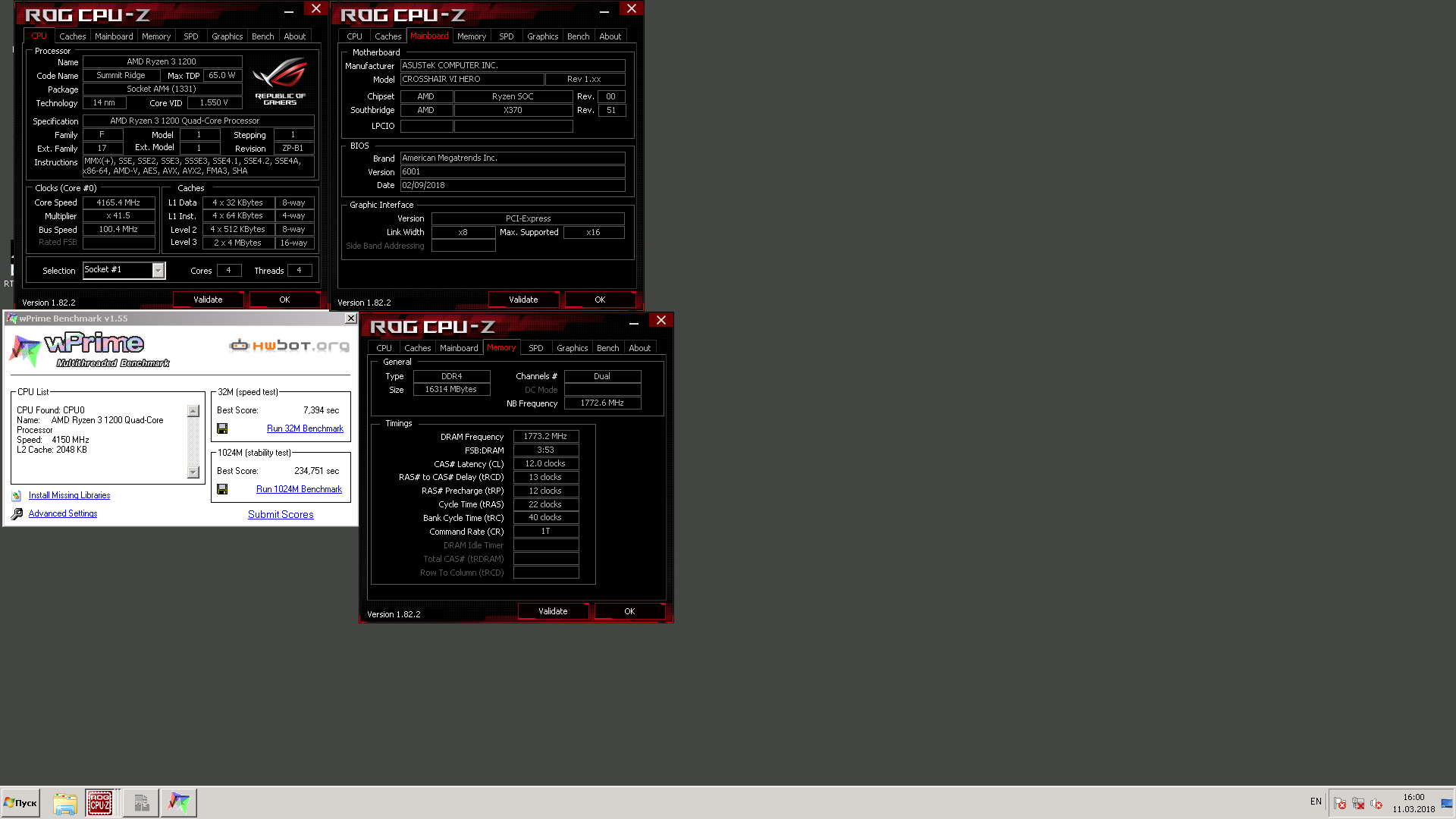Click the wPrime logo graphic
The height and width of the screenshot is (819, 1456).
click(89, 350)
